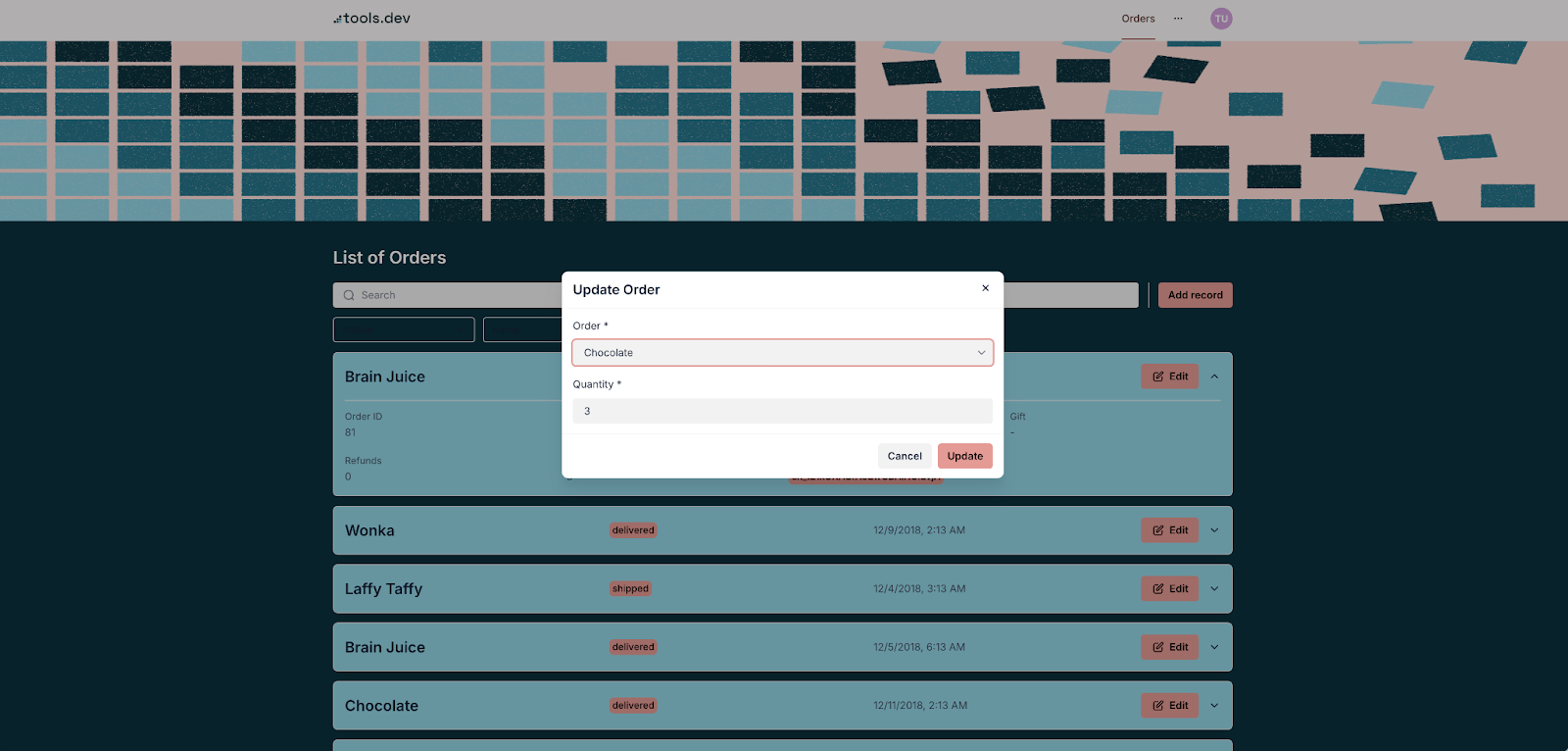Viewport: 1568px width, 751px height.
Task: Click the tools.dev logo
Action: point(371,19)
